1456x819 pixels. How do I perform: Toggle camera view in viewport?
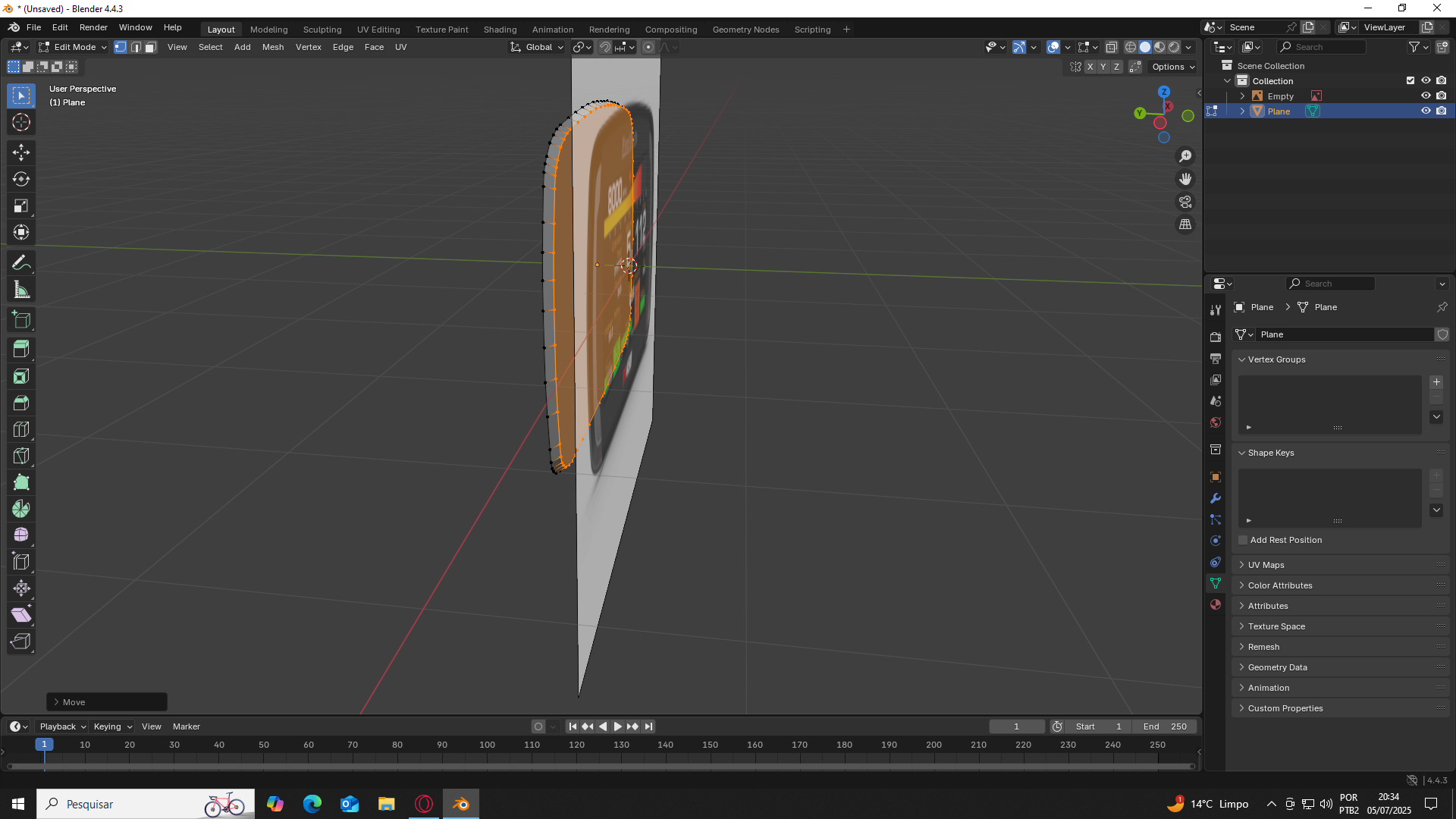click(x=1185, y=202)
